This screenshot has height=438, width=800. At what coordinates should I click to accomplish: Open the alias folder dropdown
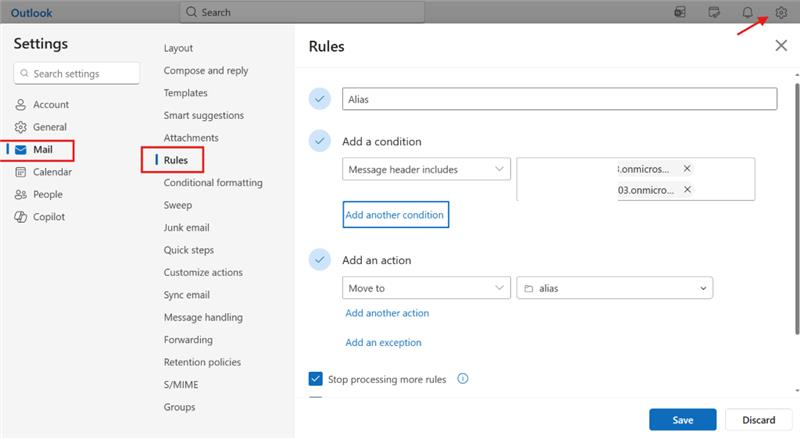614,288
